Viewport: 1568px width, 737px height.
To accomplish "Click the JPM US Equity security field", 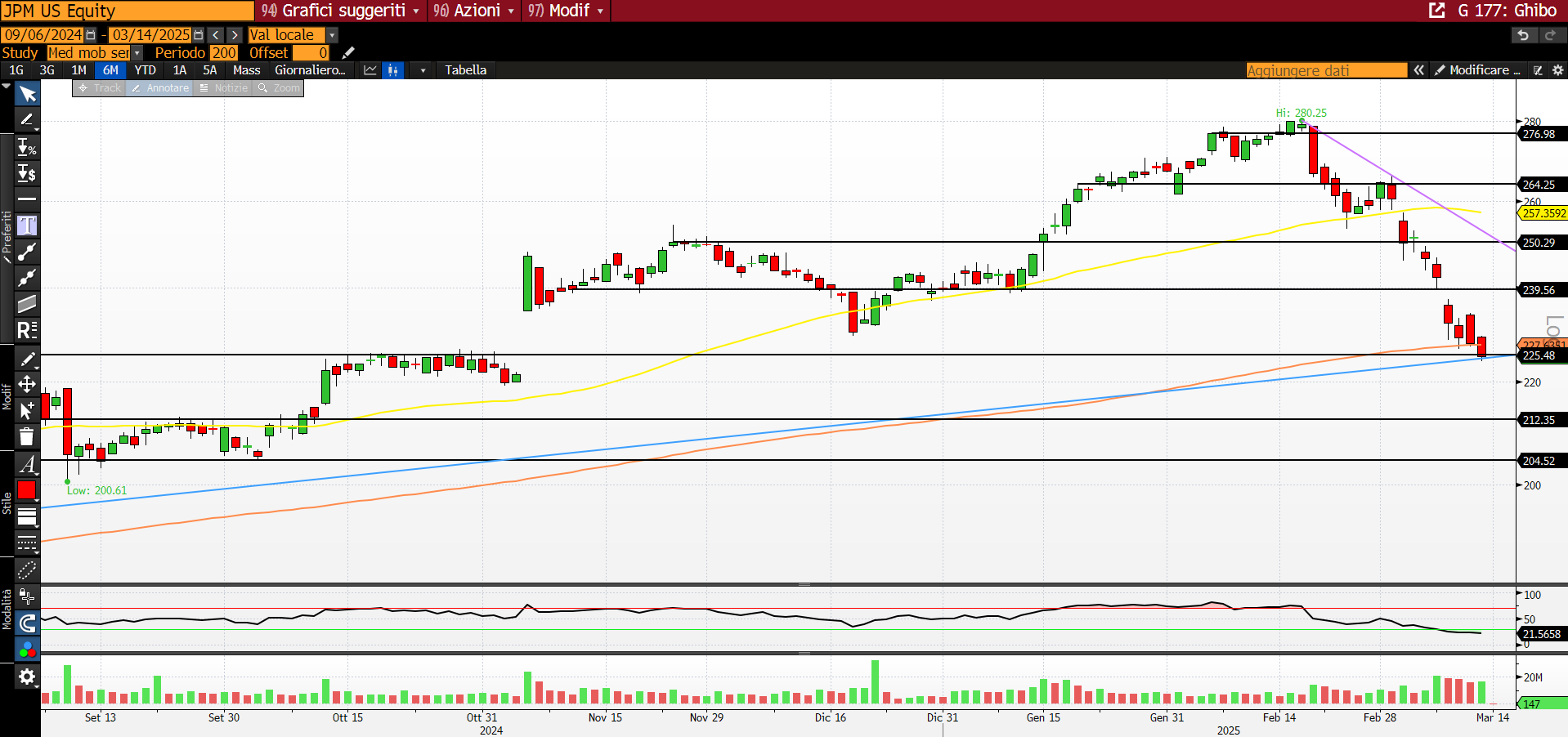I will pos(128,11).
